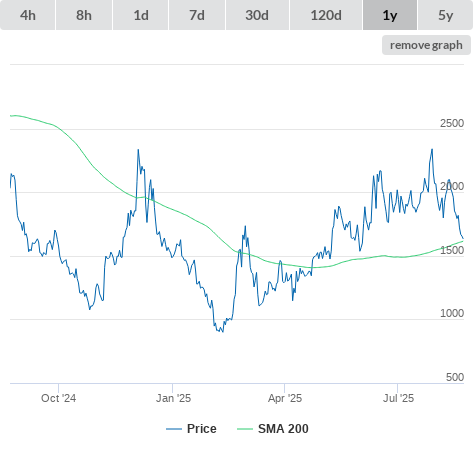Click the 500 y-axis value label

pyautogui.click(x=455, y=377)
